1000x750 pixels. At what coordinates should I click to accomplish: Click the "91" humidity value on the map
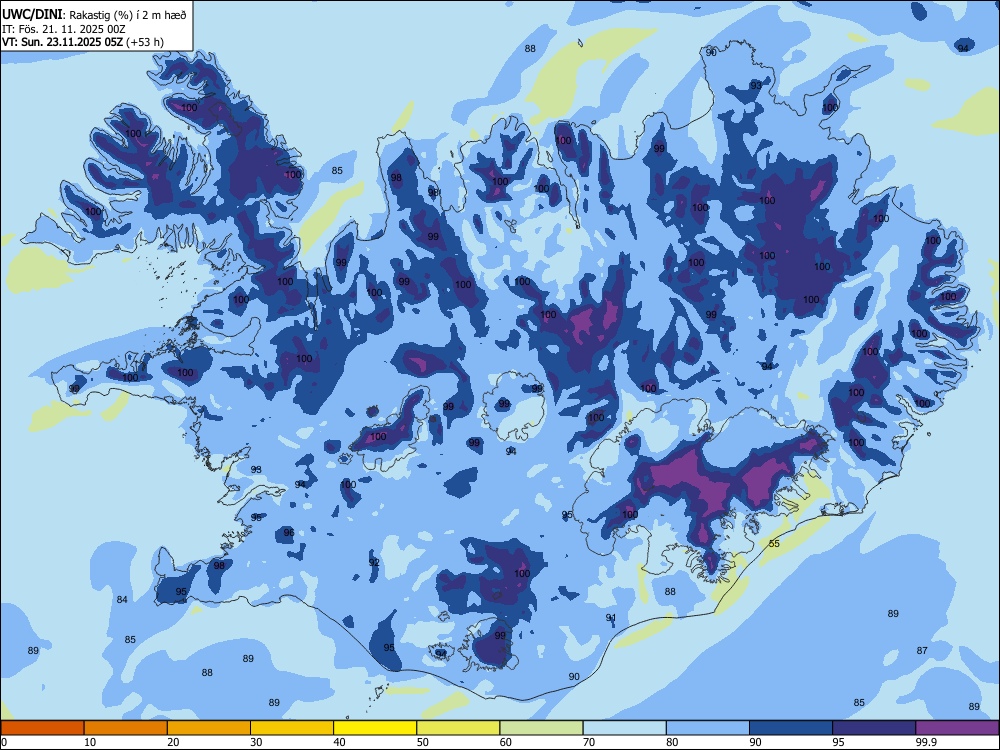coord(611,617)
